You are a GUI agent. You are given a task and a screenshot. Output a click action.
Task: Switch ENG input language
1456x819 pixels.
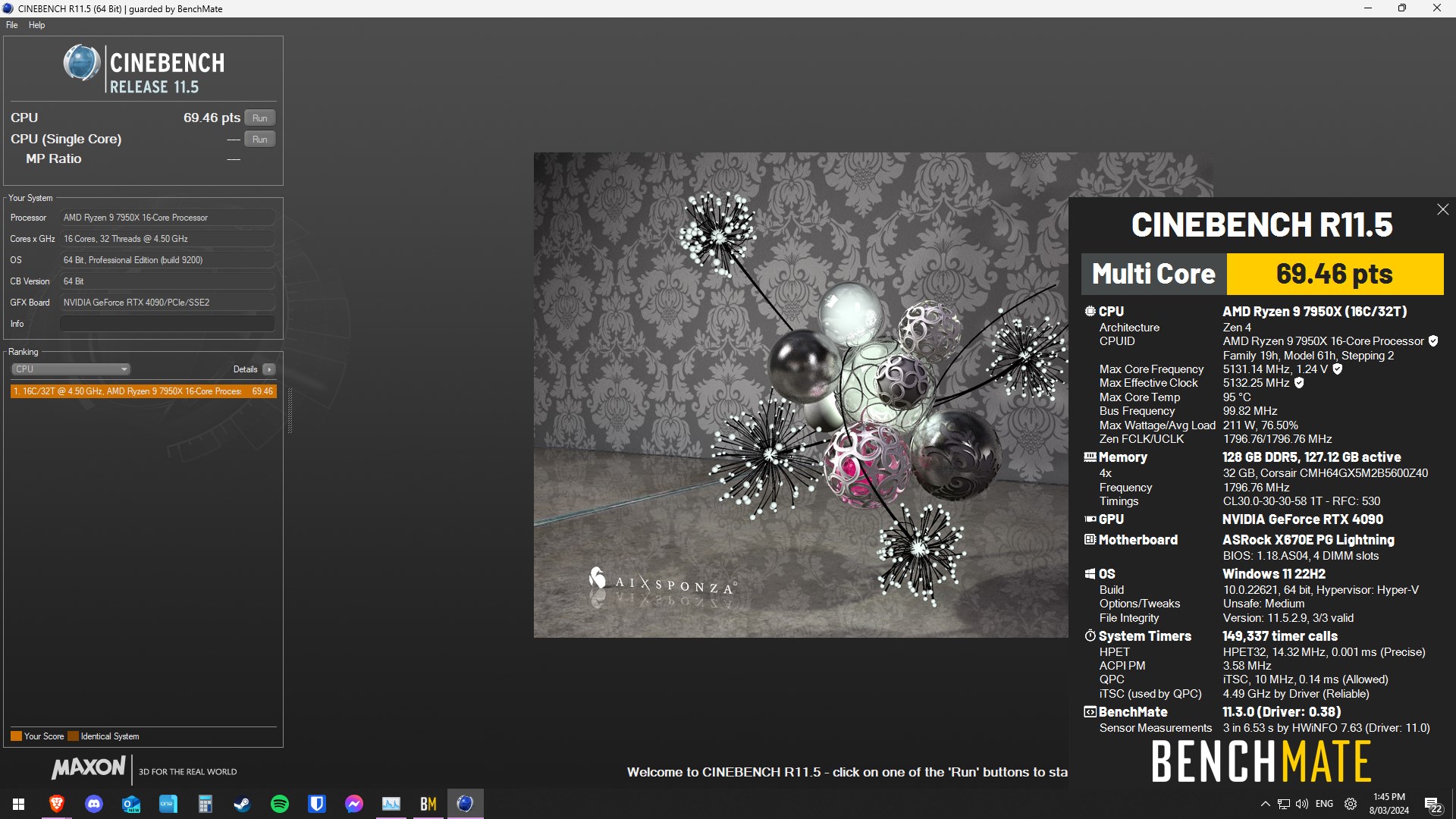1325,804
